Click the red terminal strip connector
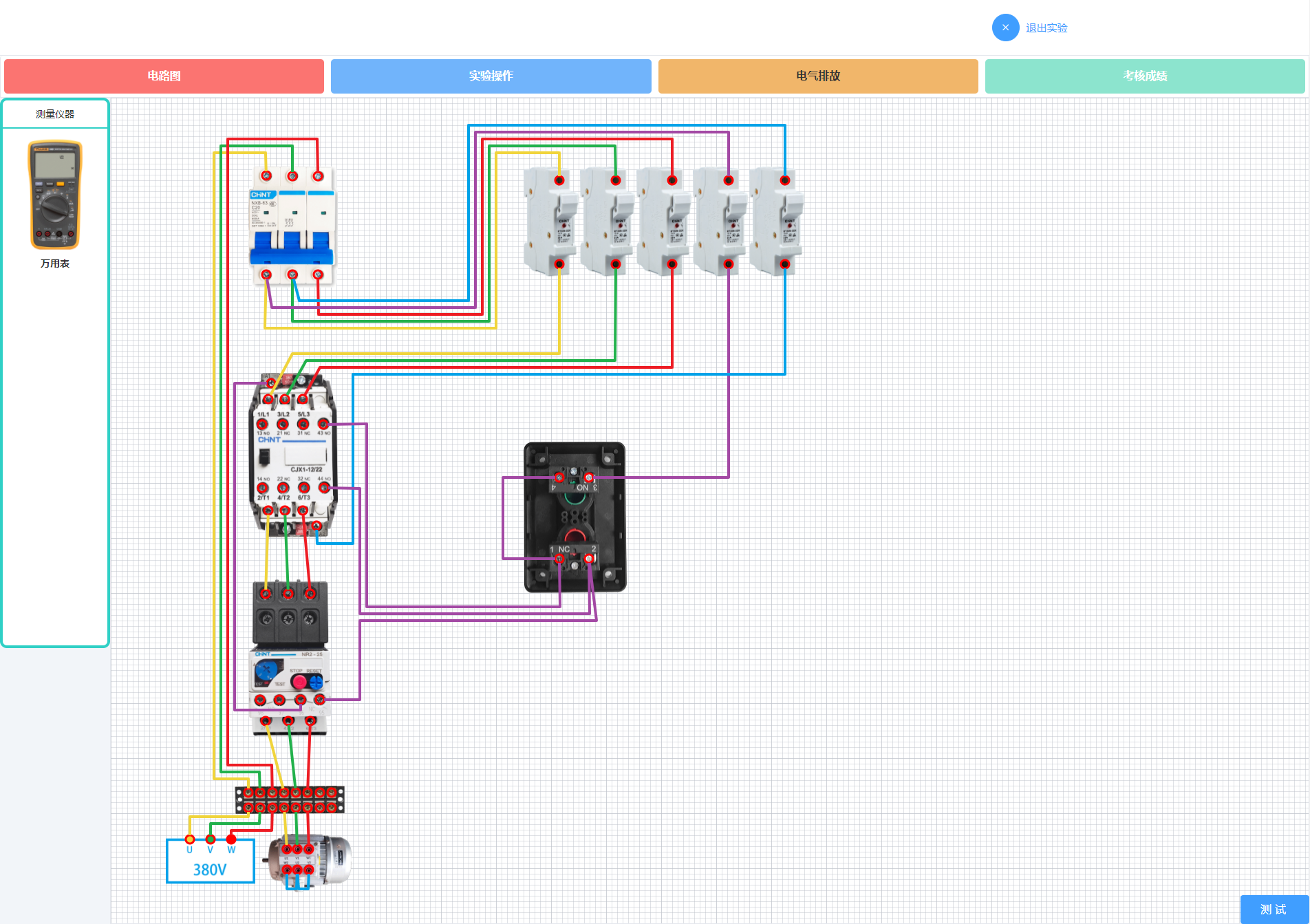The height and width of the screenshot is (924, 1310). (290, 799)
